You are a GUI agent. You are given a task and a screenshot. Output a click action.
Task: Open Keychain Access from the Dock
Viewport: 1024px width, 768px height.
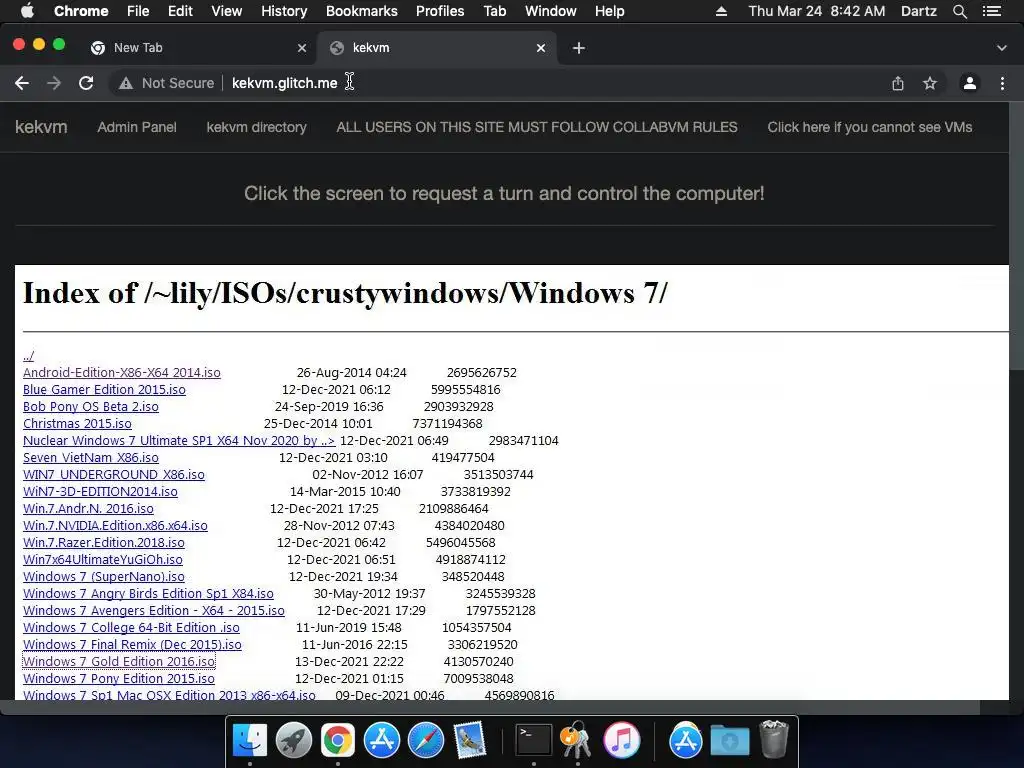(x=577, y=740)
